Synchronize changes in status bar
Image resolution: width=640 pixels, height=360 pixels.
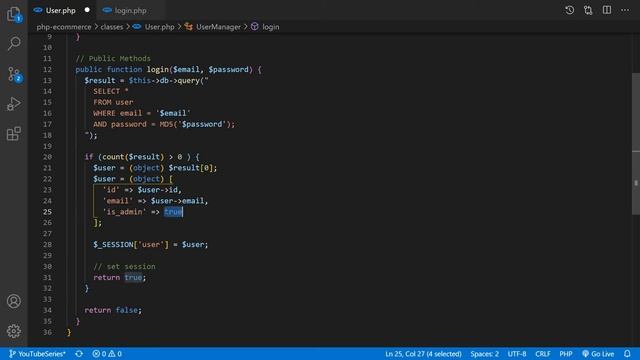[x=79, y=354]
